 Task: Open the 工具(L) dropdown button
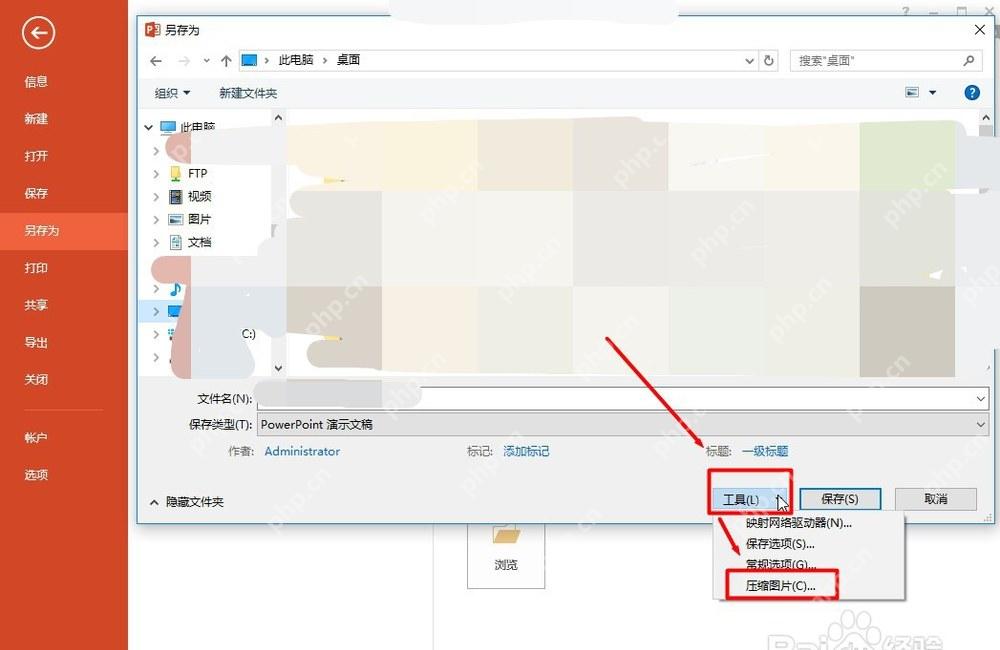(749, 499)
